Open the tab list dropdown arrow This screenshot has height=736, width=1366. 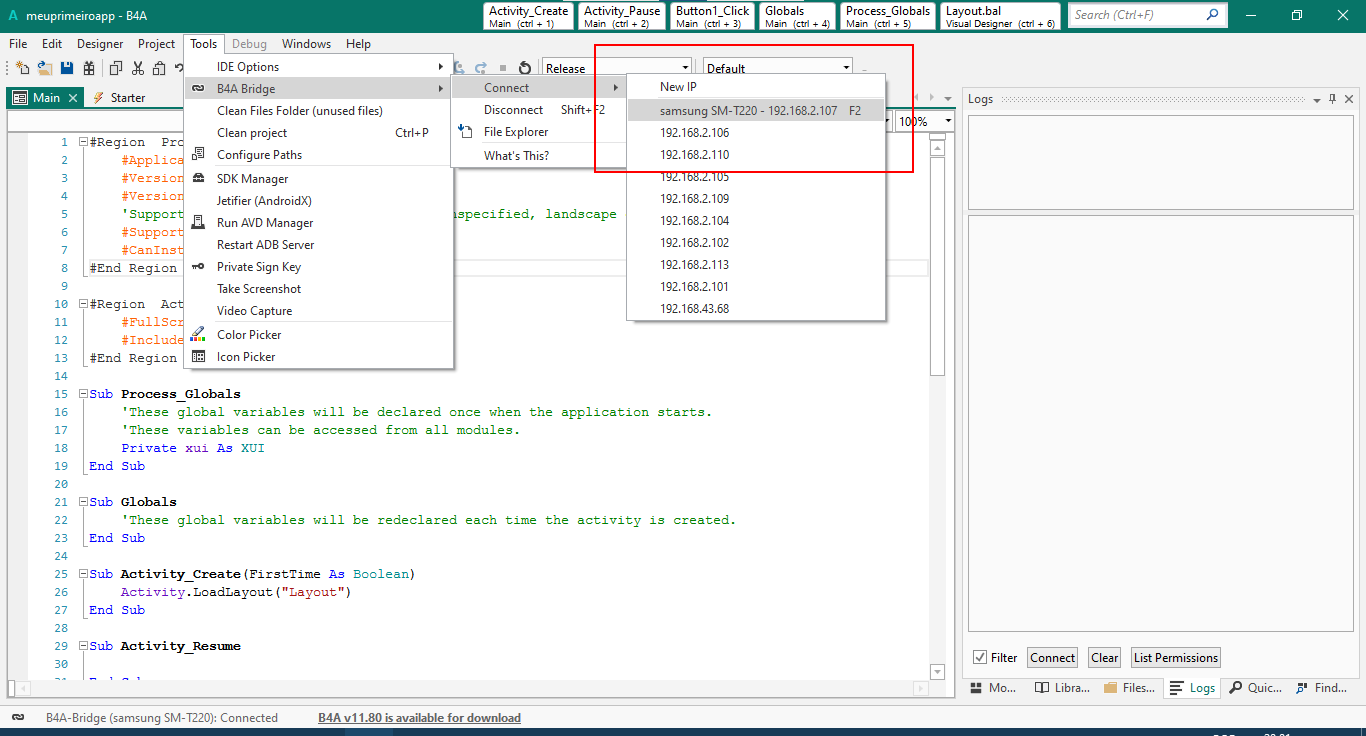[x=947, y=98]
